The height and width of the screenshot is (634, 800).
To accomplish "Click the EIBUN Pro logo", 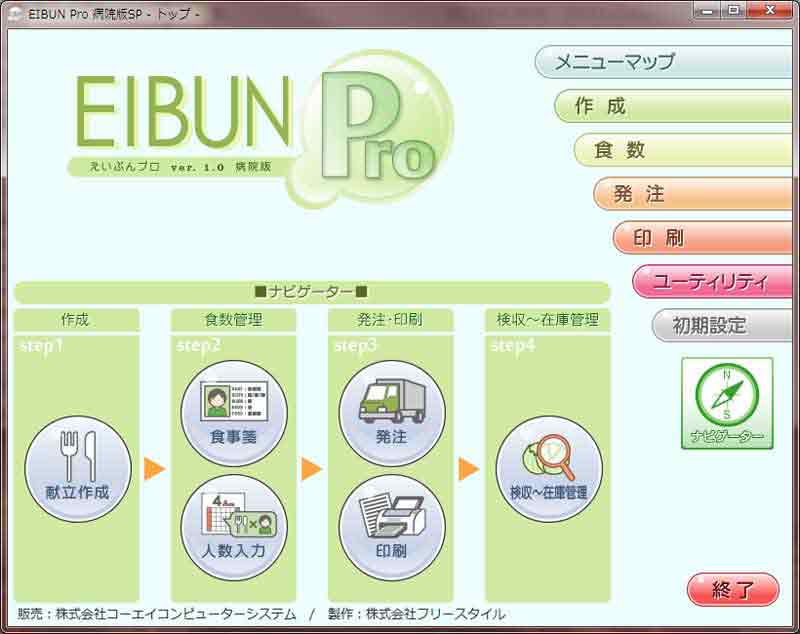I will pos(261,128).
